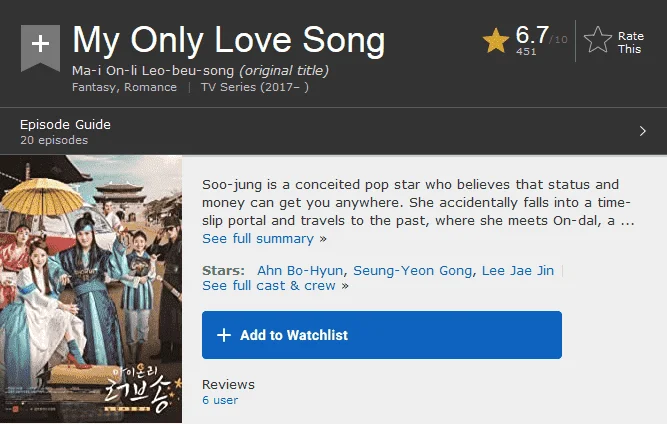The height and width of the screenshot is (424, 667).
Task: Open the 20 episodes list
Action: [54, 140]
